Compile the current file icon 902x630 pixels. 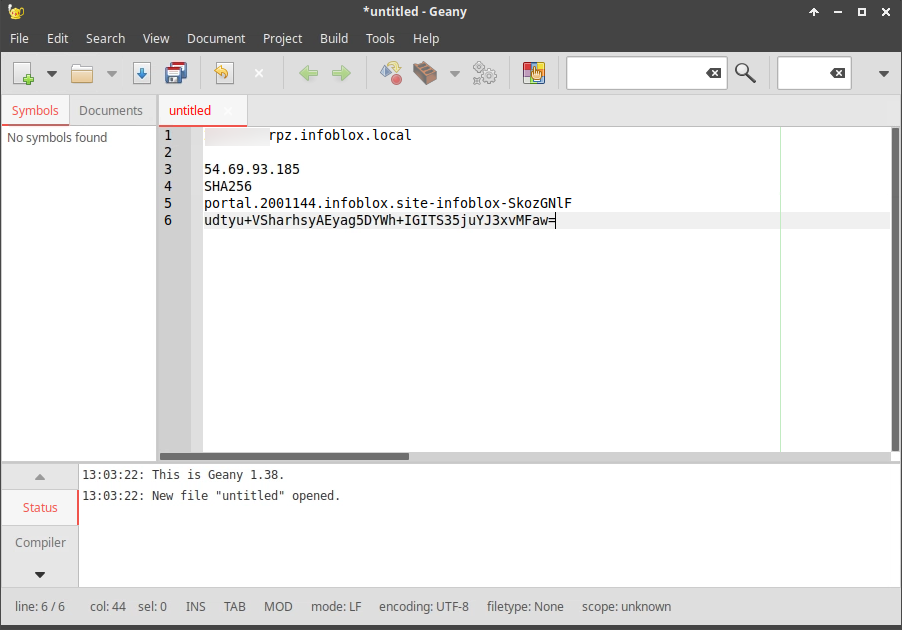(x=391, y=73)
